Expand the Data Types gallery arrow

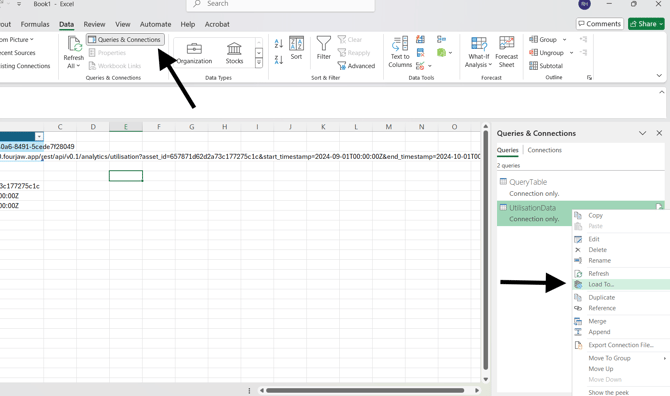[259, 63]
